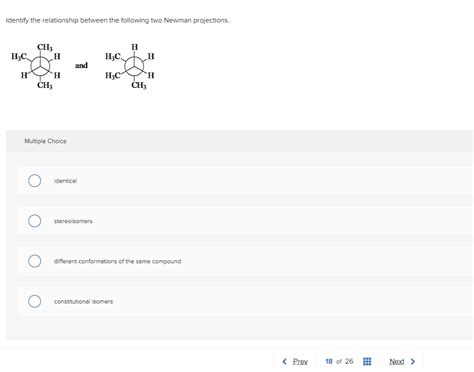Open the question grid navigator icon
This screenshot has width=474, height=372.
tap(367, 361)
